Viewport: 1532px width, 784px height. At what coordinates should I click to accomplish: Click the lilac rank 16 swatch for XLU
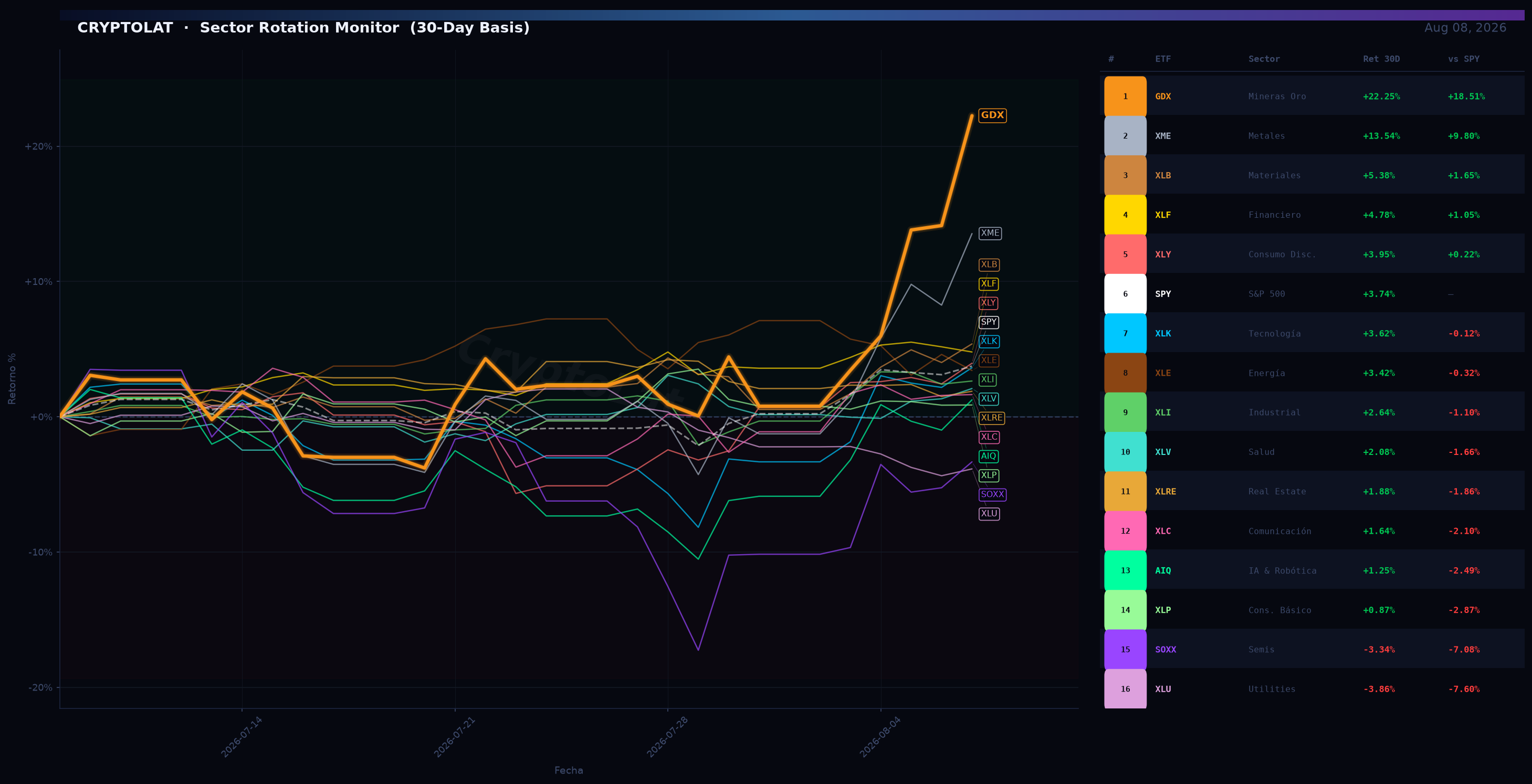point(1125,690)
